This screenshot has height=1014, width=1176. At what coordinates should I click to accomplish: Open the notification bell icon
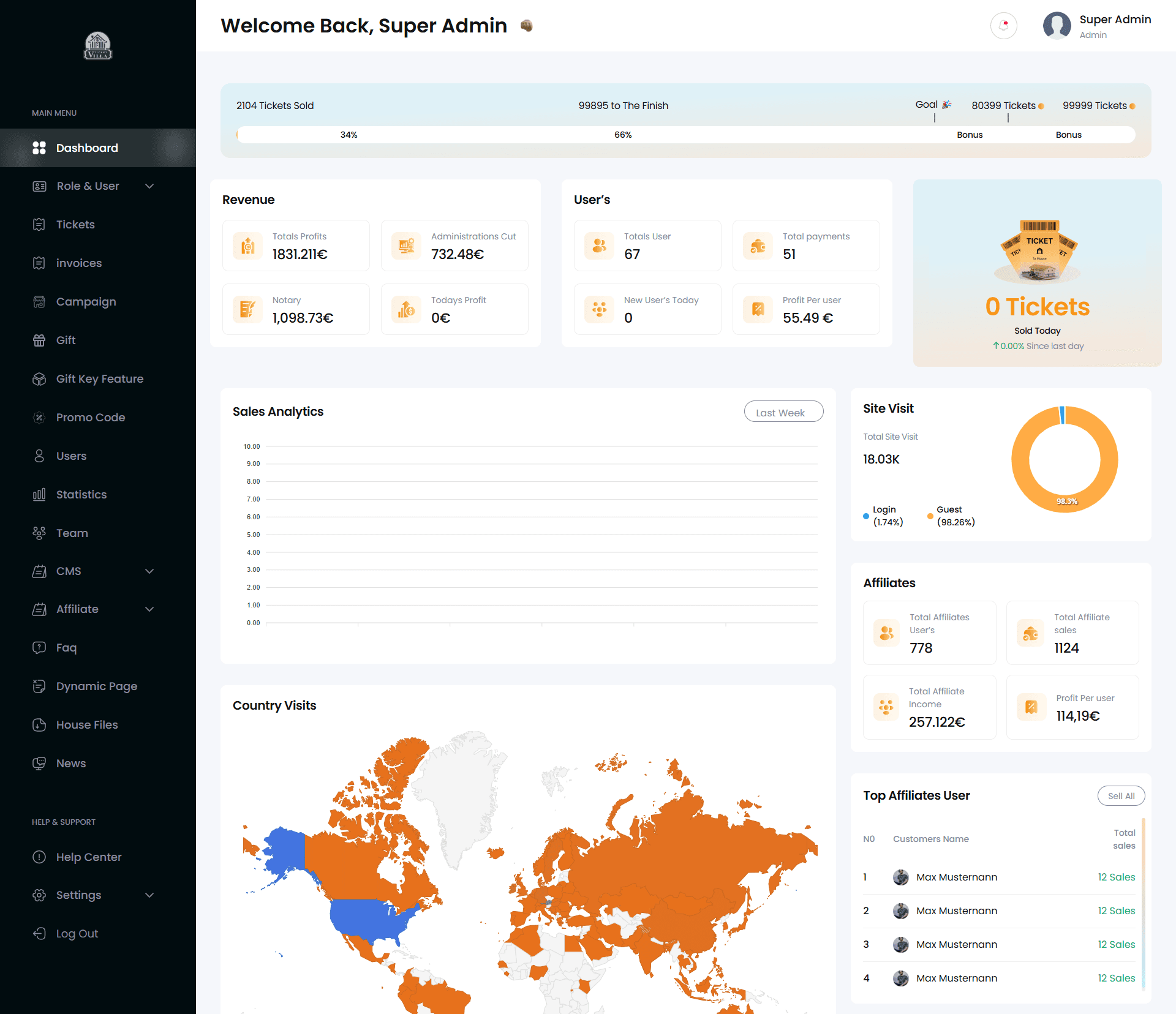pos(1003,26)
